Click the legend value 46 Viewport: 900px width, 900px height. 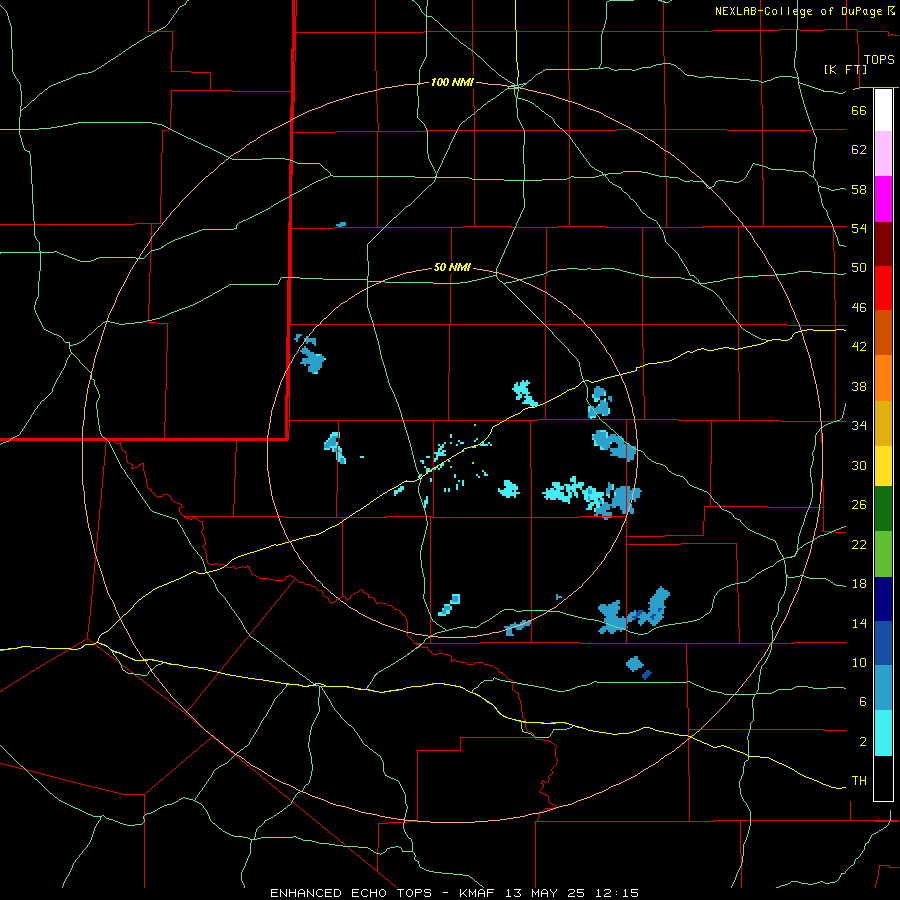tap(859, 308)
